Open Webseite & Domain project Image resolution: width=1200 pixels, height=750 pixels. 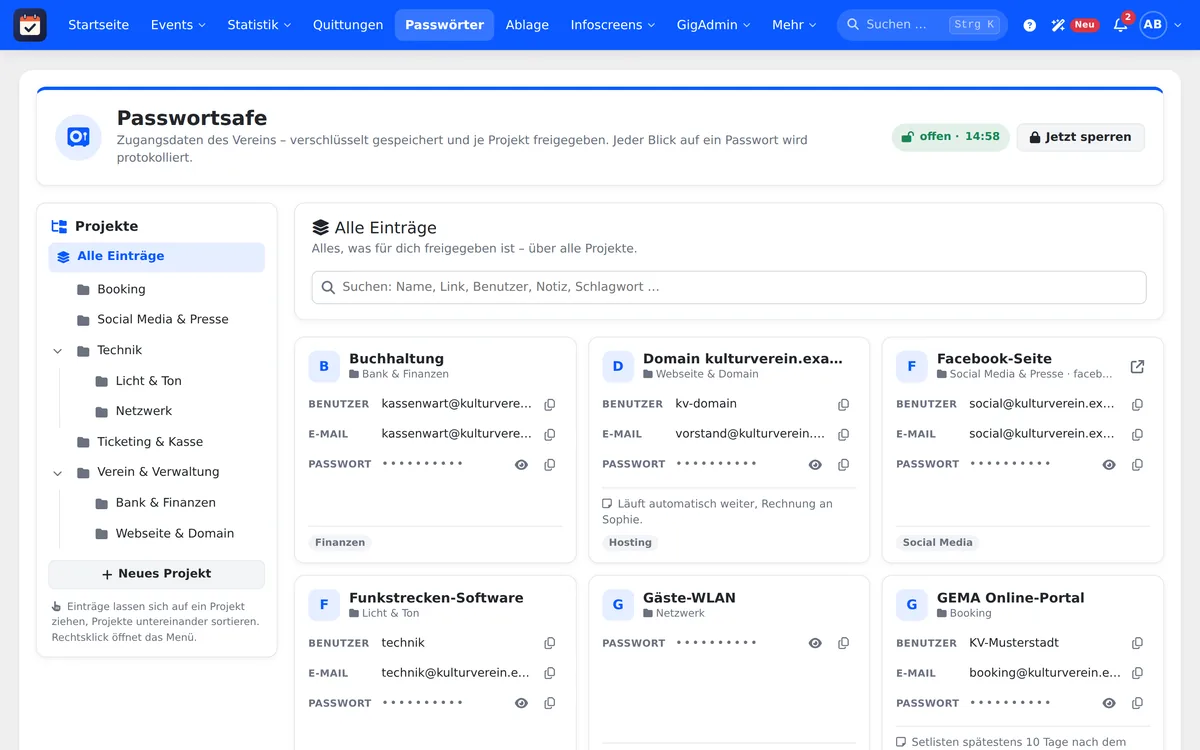(175, 534)
